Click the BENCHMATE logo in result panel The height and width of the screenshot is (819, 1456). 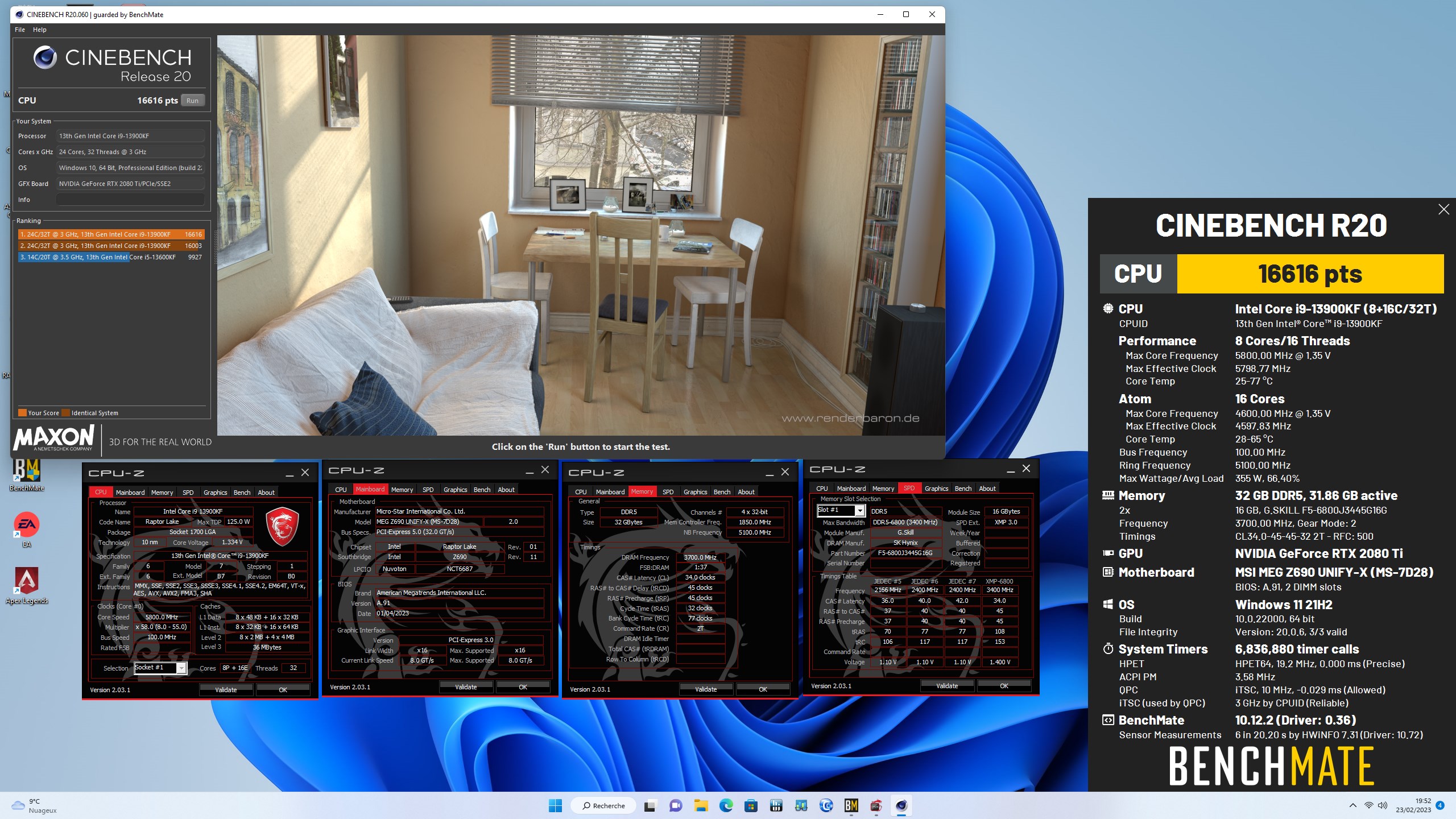[x=1271, y=766]
